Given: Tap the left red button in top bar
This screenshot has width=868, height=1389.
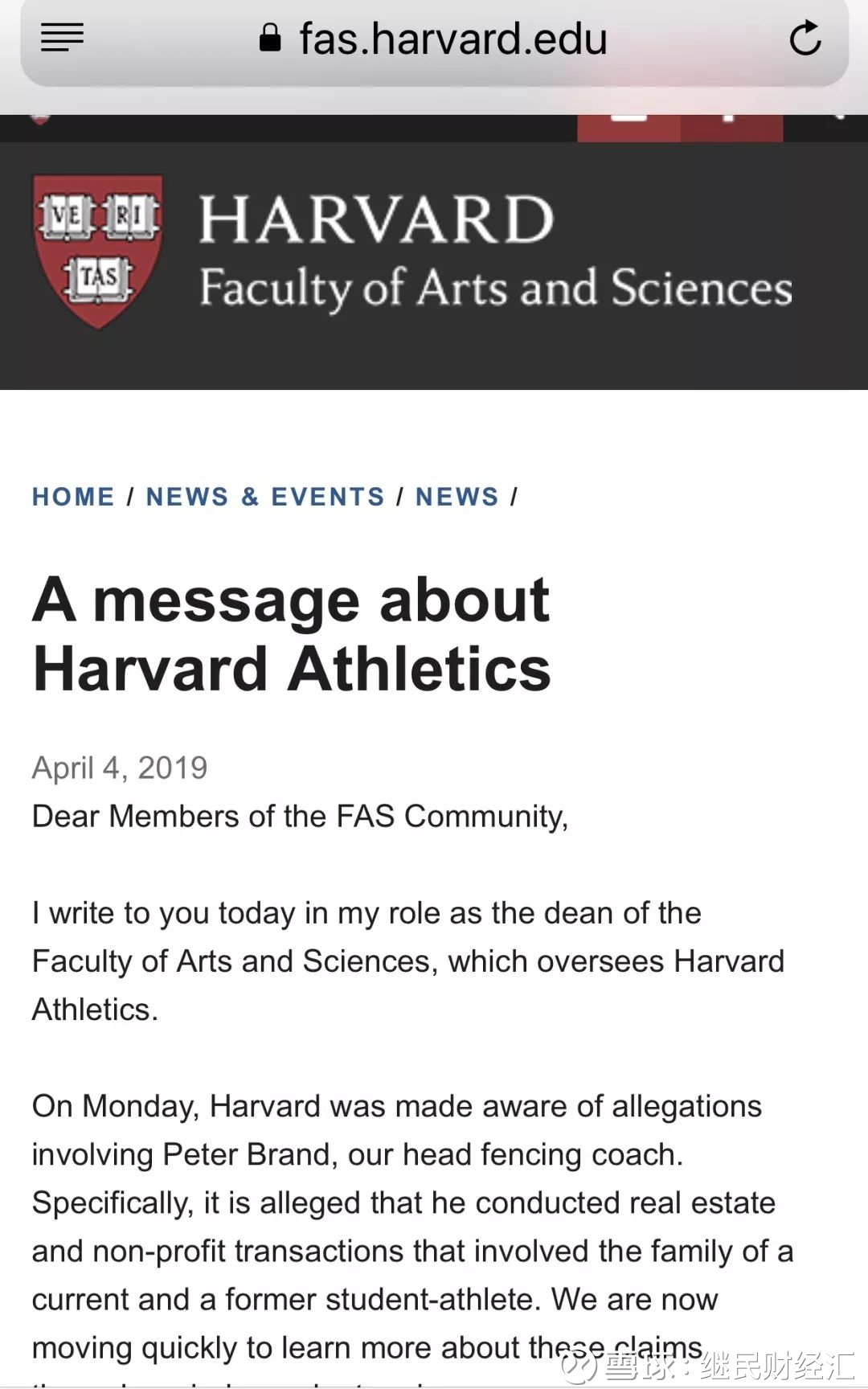Looking at the screenshot, I should (x=629, y=128).
